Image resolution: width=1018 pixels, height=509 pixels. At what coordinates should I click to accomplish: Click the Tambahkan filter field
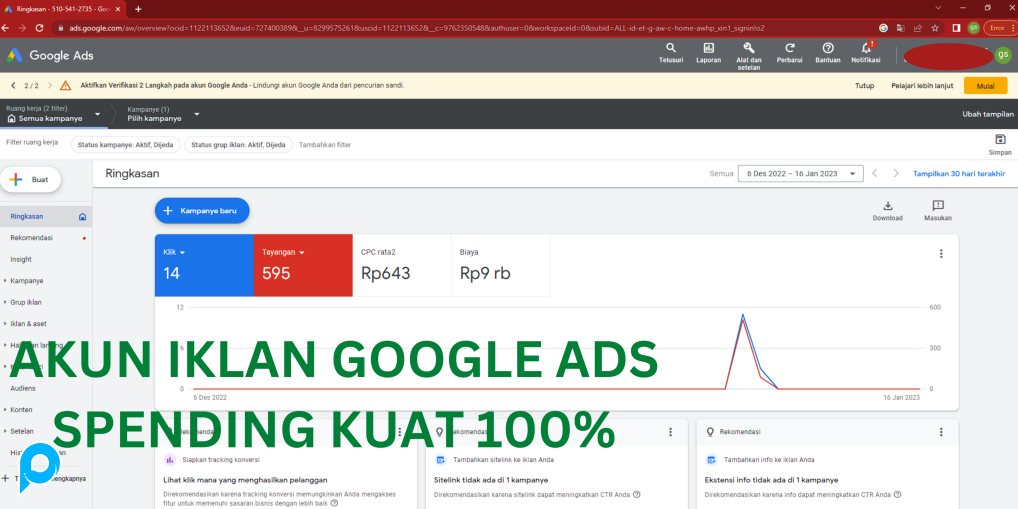click(x=325, y=145)
